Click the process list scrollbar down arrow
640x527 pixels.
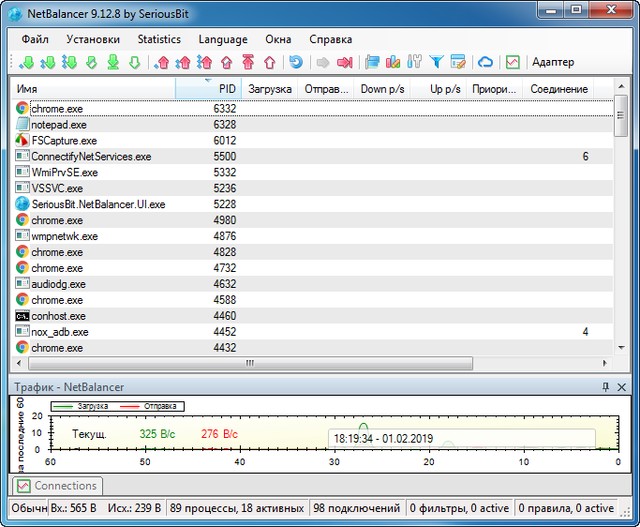pos(620,347)
